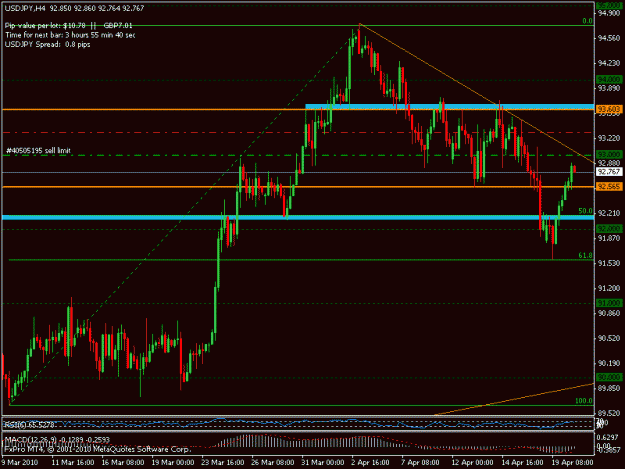Click the '31 Mar 00:00' time axis label
This screenshot has width=625, height=469.
click(x=323, y=462)
